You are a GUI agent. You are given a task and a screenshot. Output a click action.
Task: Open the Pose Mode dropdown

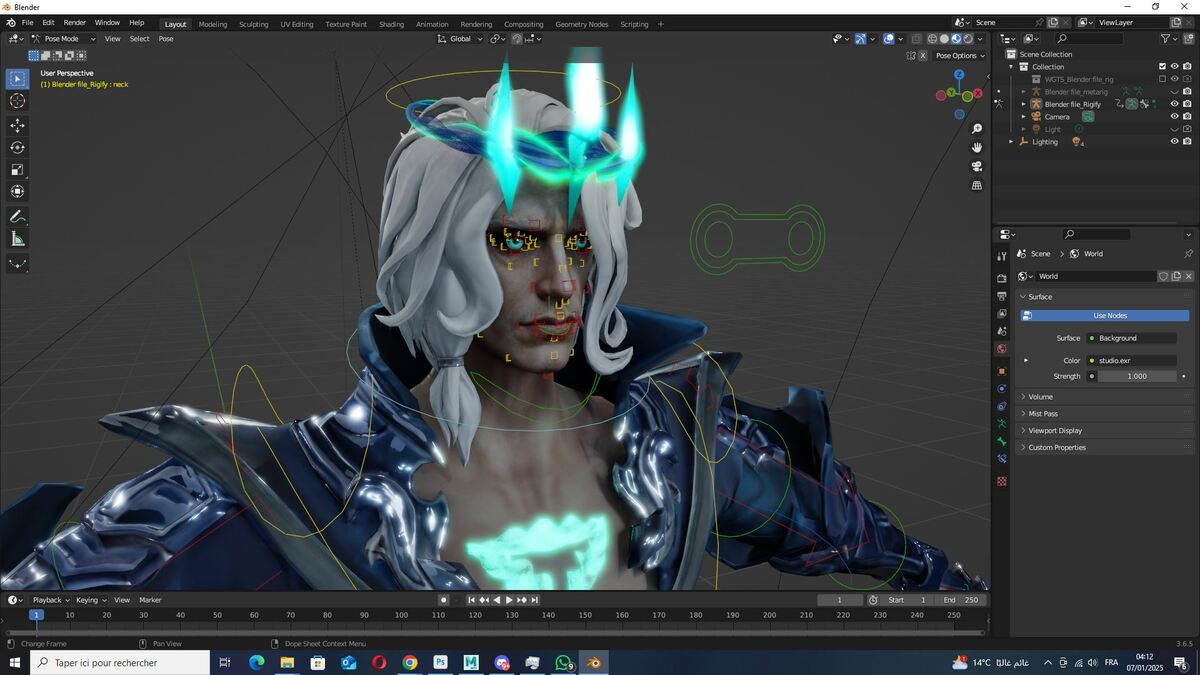62,39
